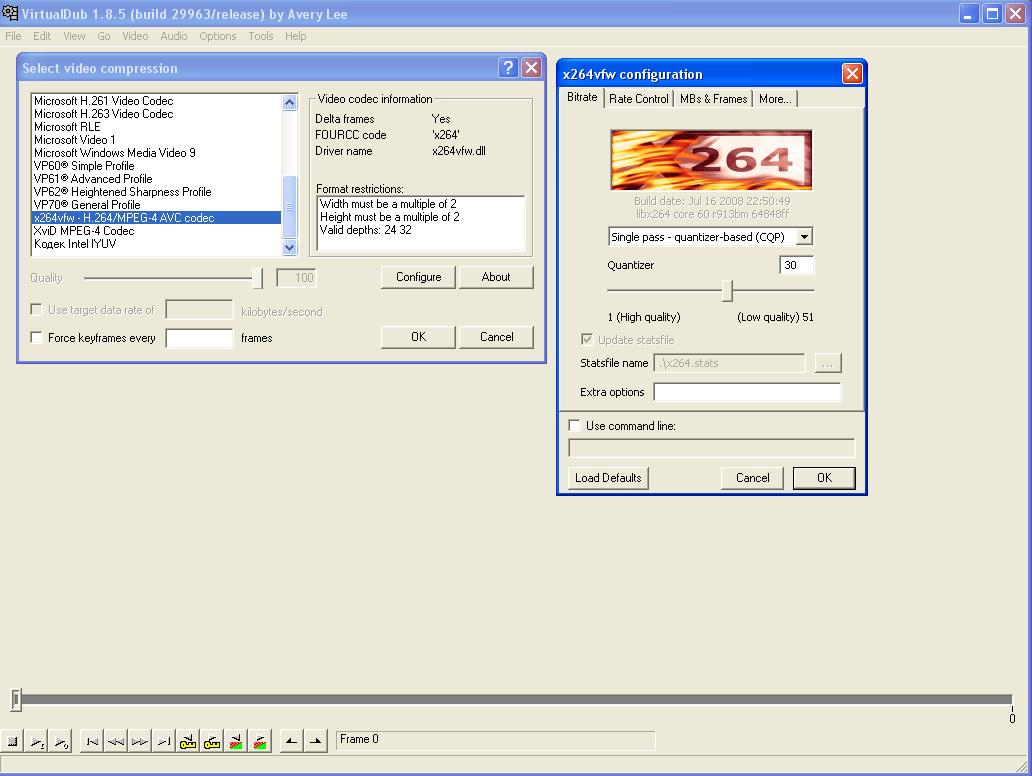Set selection end with mark-out button
Image resolution: width=1032 pixels, height=776 pixels.
click(316, 742)
